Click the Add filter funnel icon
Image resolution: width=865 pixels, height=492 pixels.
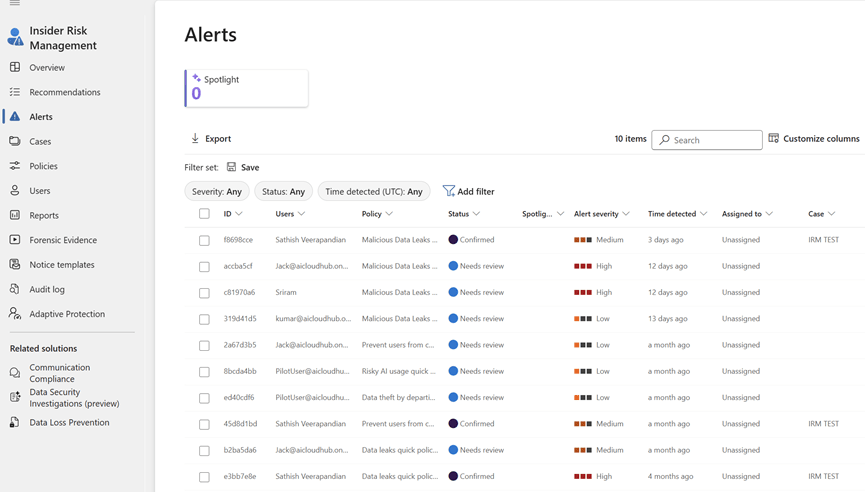(x=449, y=191)
